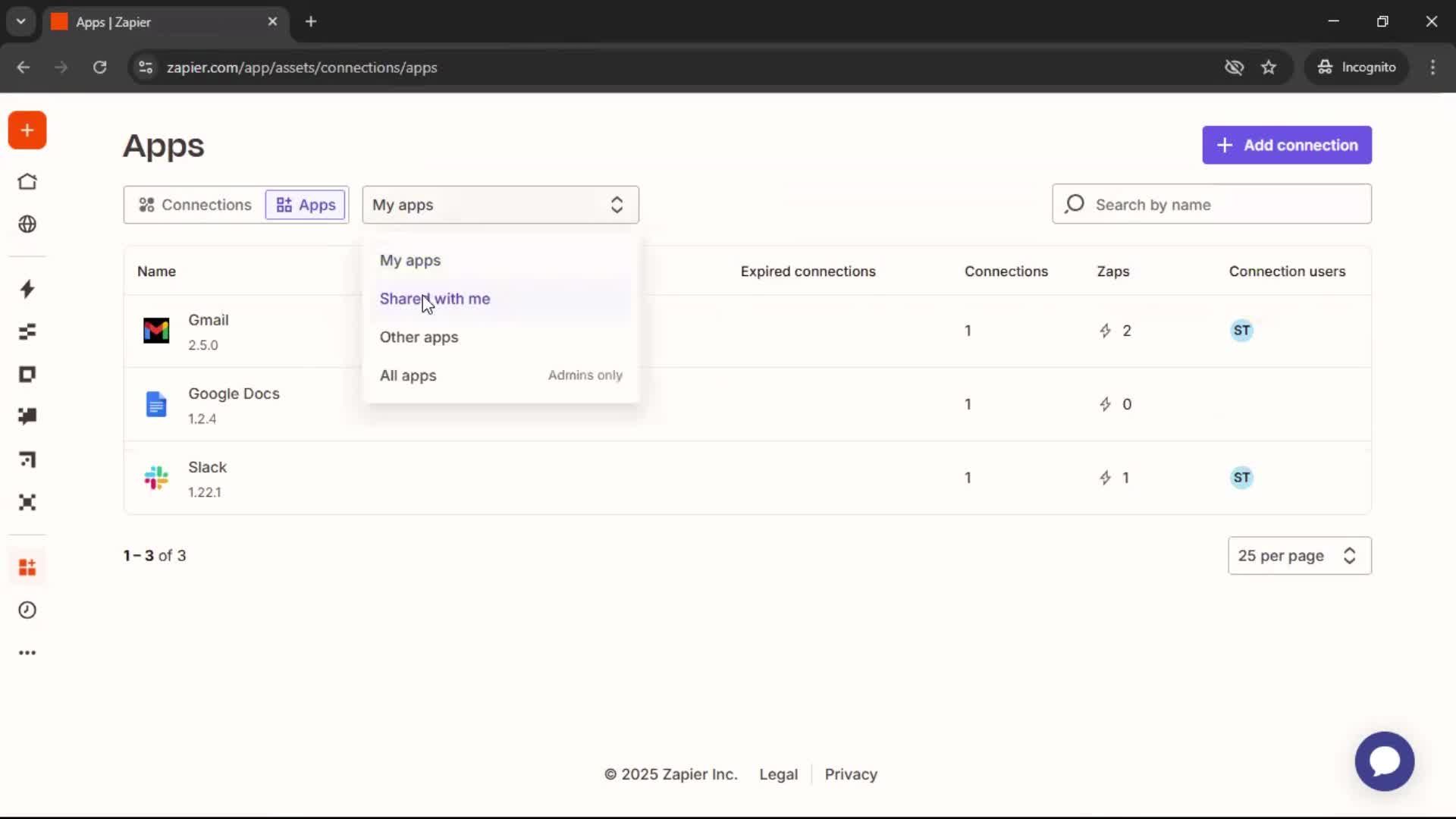This screenshot has width=1456, height=819.
Task: Reload the page
Action: coord(99,67)
